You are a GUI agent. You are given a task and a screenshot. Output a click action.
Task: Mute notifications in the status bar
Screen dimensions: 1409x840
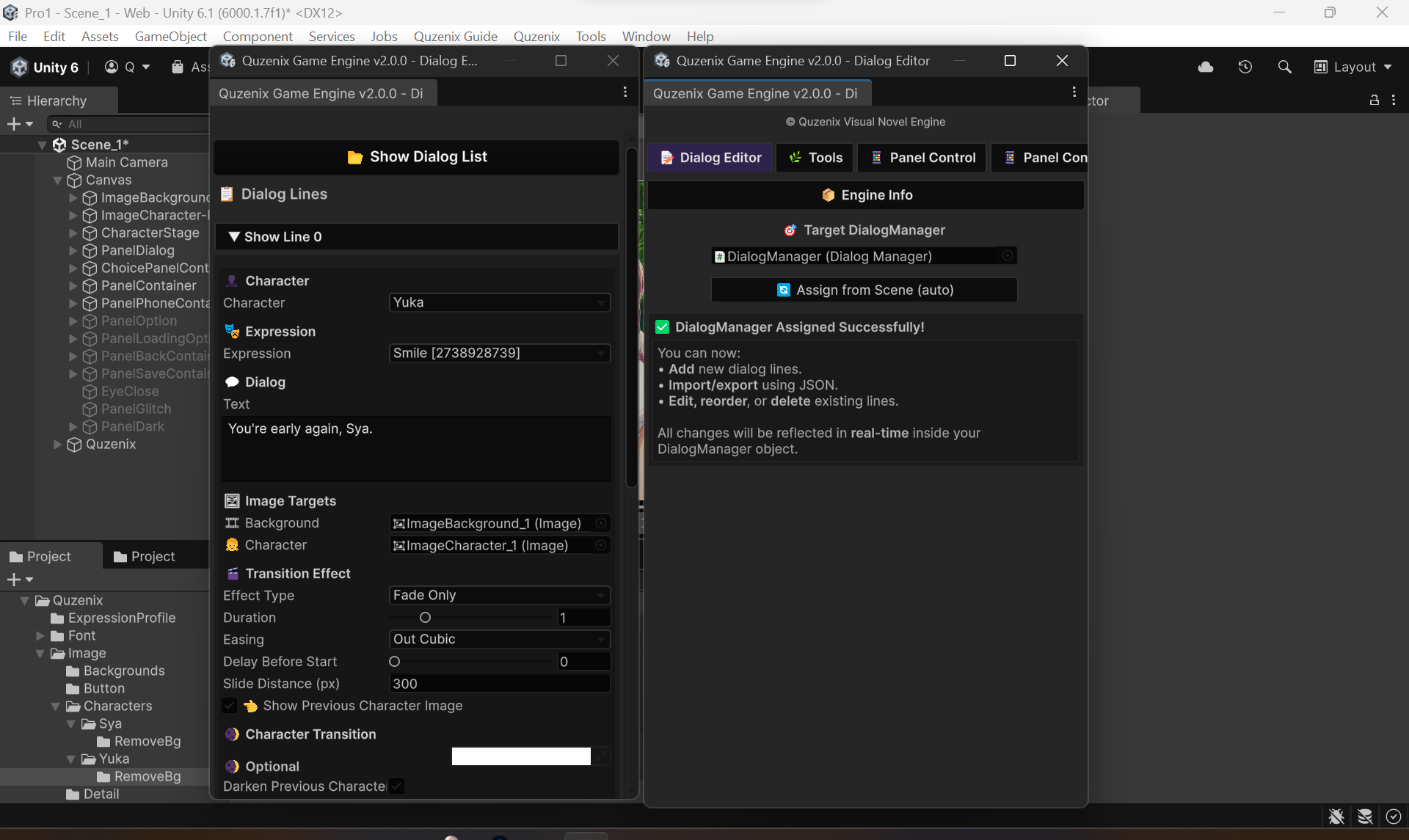1336,817
